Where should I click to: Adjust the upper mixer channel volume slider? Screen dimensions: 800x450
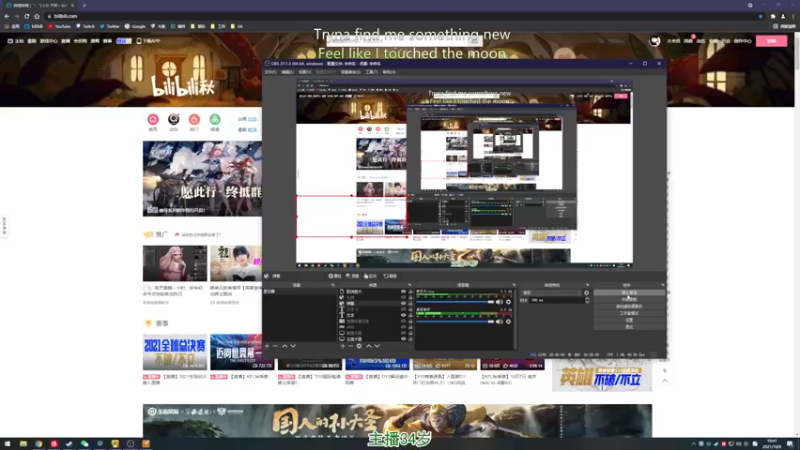[455, 302]
